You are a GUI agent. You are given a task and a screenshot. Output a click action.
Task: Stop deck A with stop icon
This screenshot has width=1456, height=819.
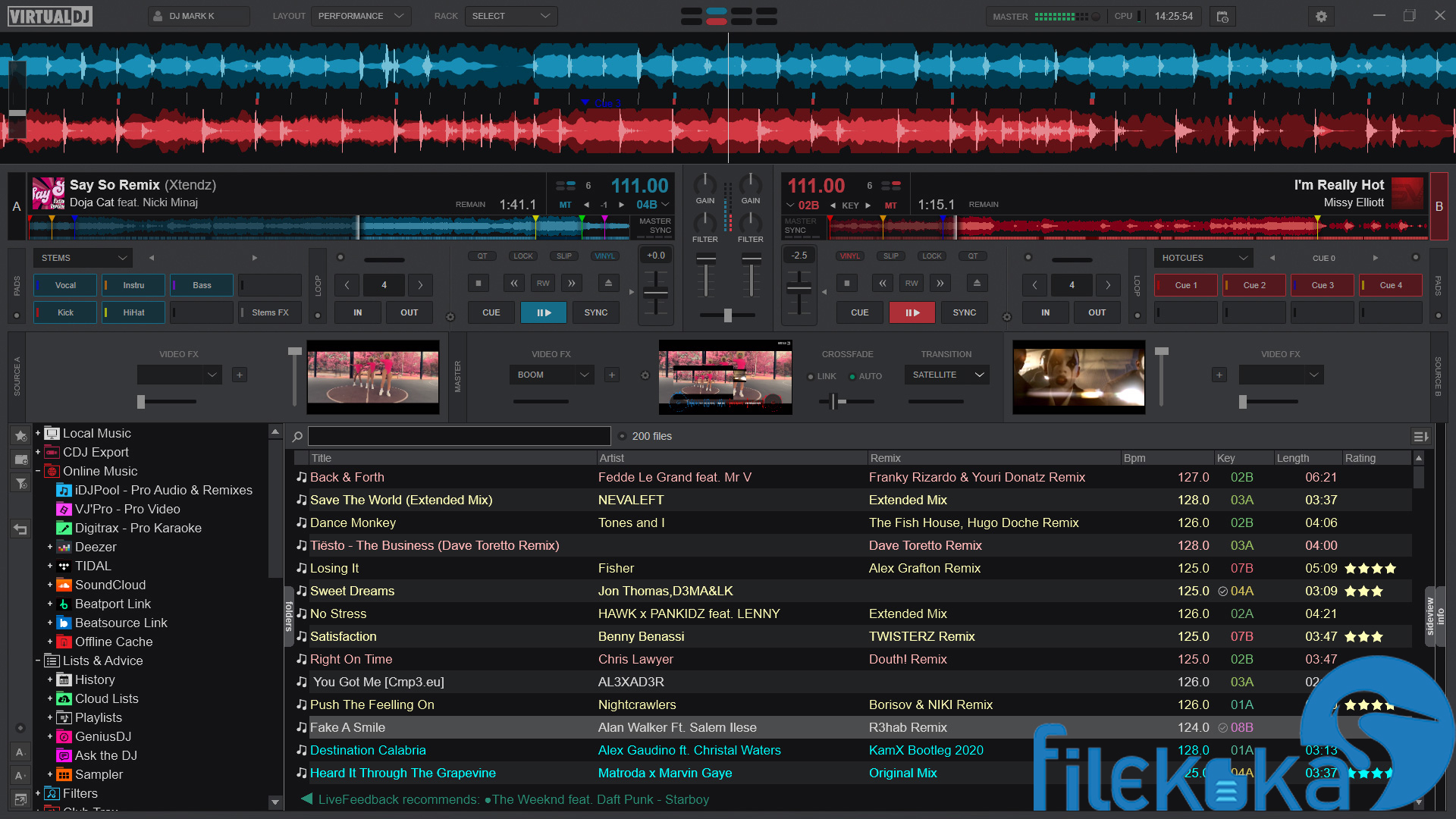coord(479,284)
